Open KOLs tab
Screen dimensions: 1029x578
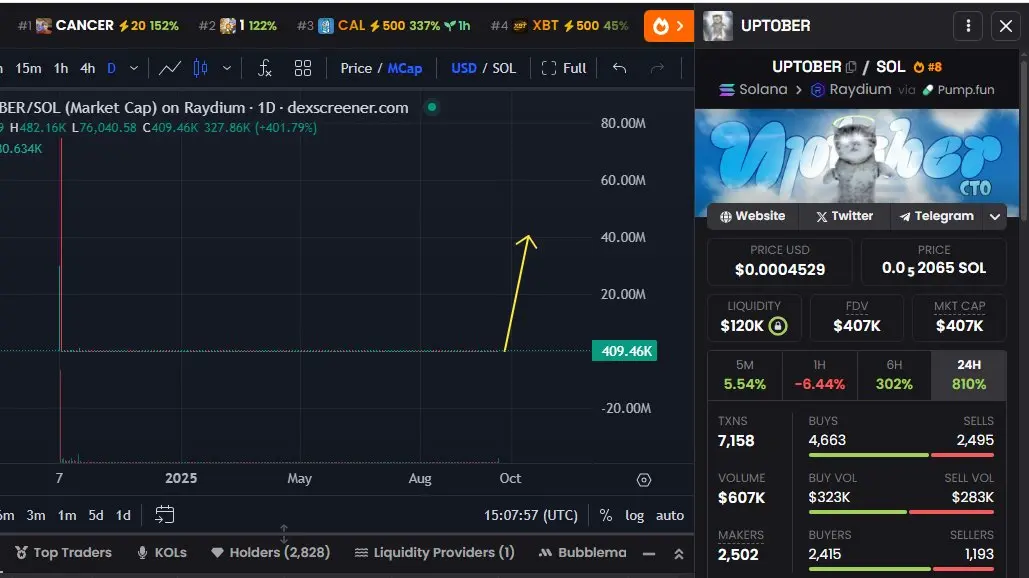pos(162,552)
